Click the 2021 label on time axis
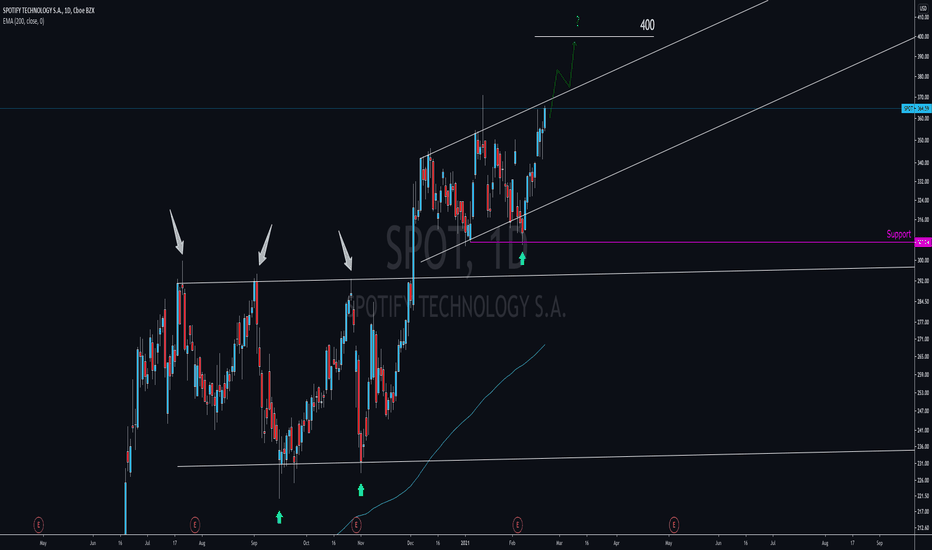The height and width of the screenshot is (550, 932). [x=465, y=543]
